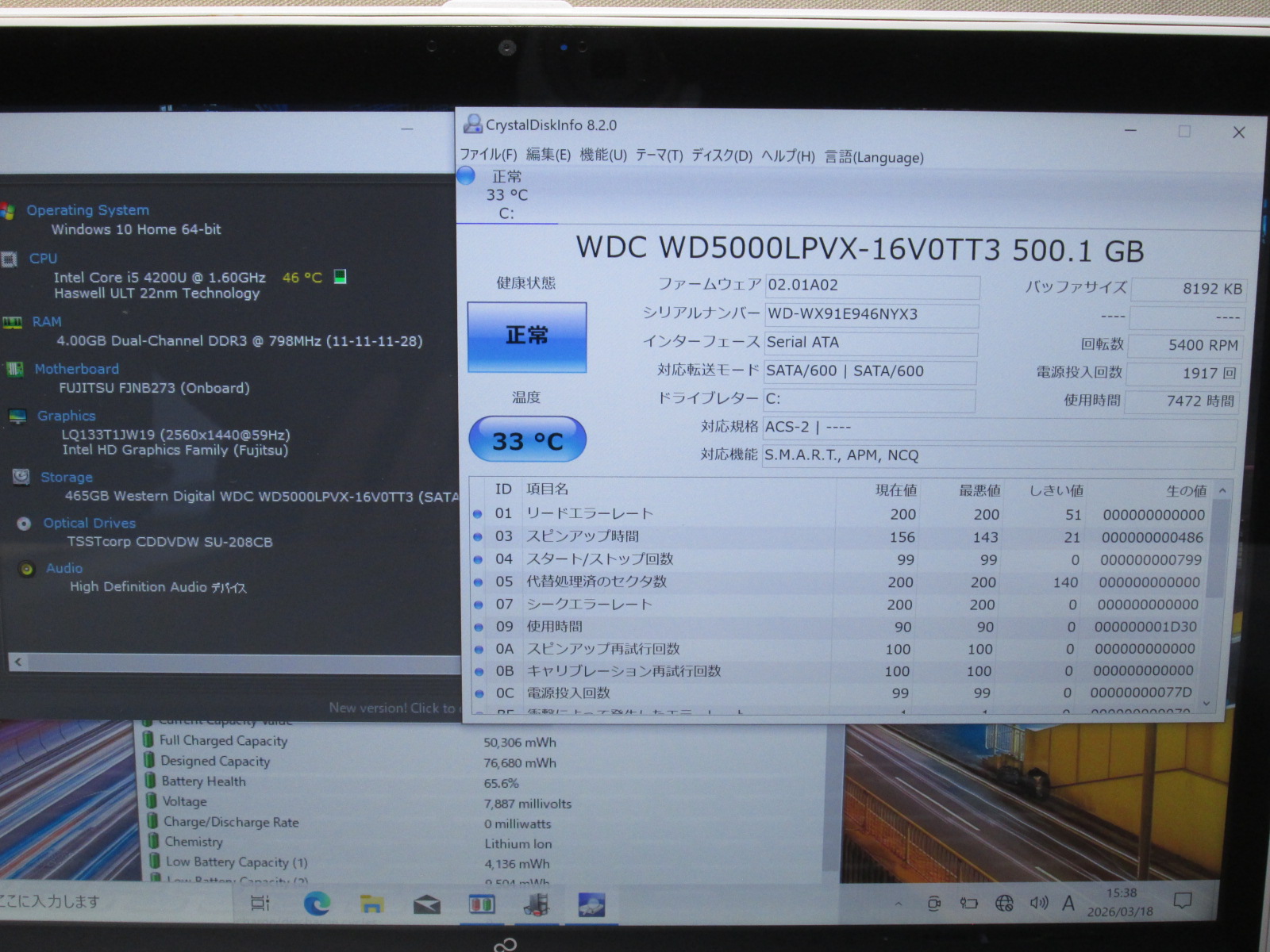The image size is (1270, 952).
Task: Click the Task View taskbar icon
Action: (260, 904)
